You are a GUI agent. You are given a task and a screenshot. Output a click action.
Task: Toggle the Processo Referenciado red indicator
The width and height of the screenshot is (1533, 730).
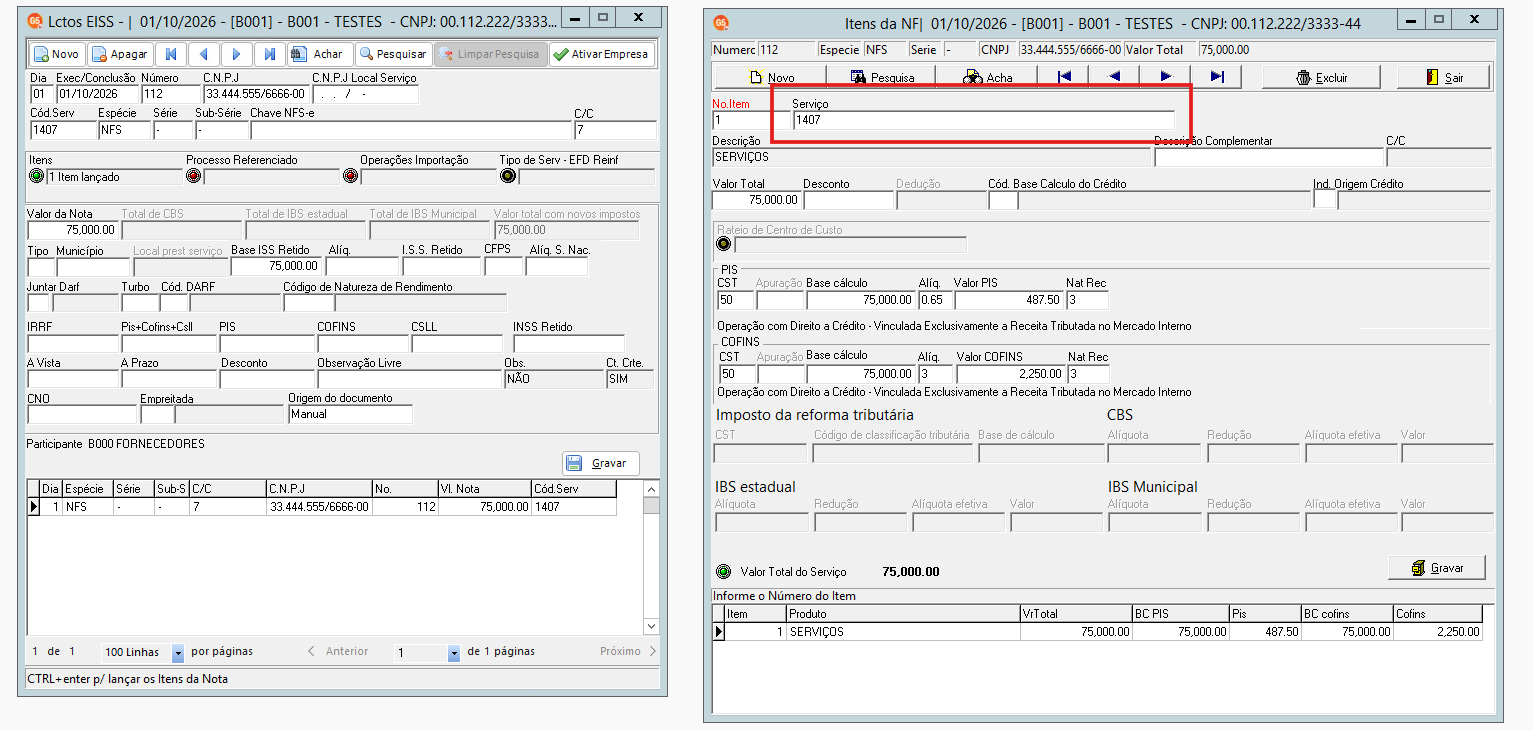(x=193, y=177)
